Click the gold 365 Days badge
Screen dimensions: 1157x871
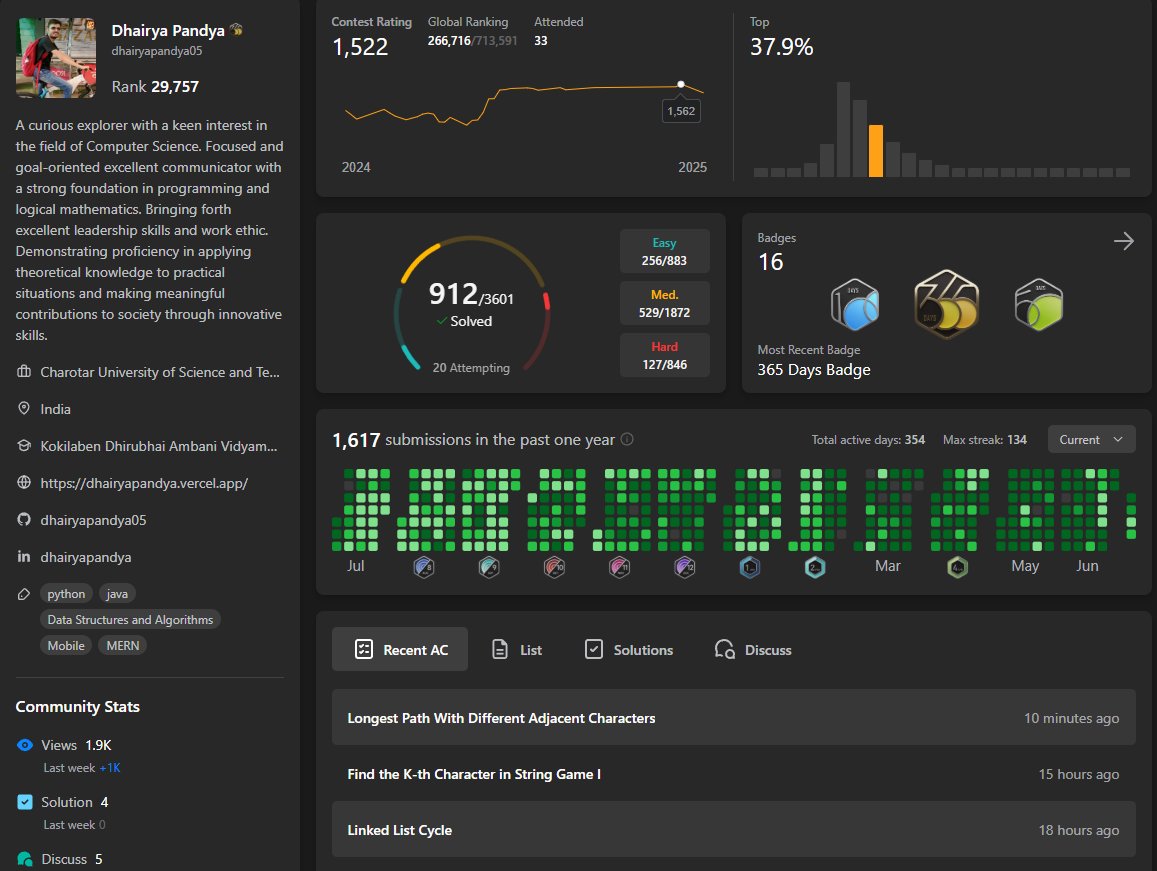click(x=947, y=304)
